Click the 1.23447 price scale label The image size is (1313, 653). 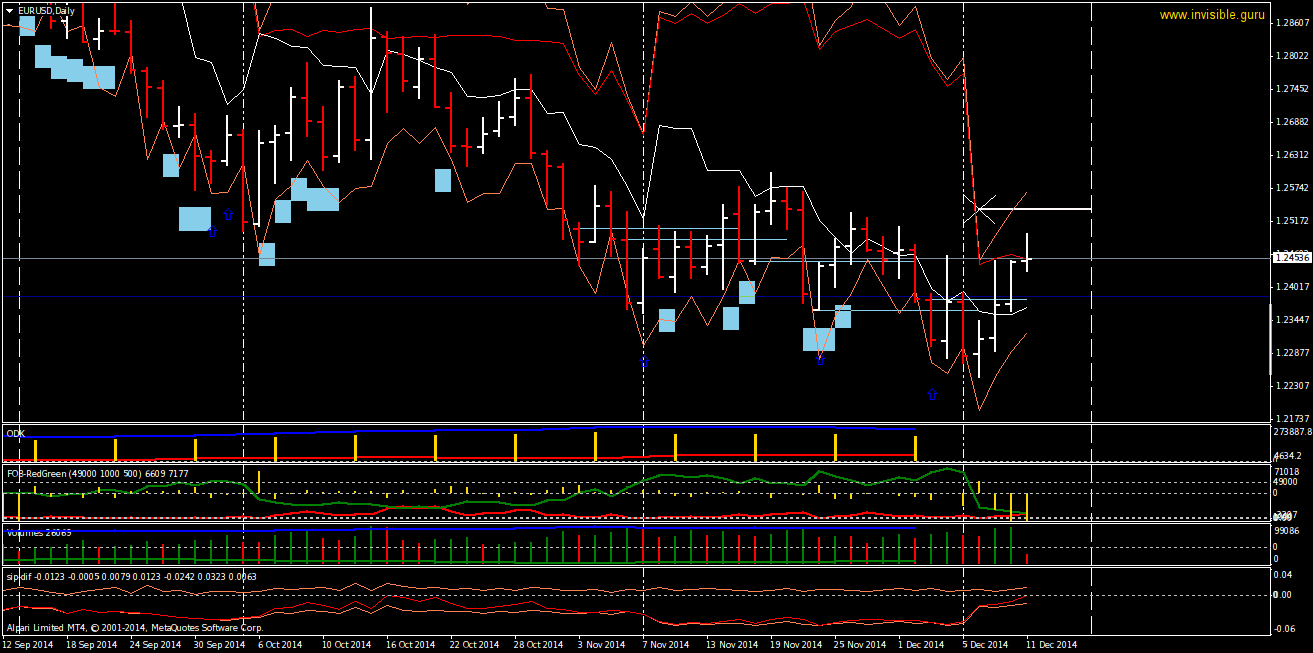coord(1292,319)
